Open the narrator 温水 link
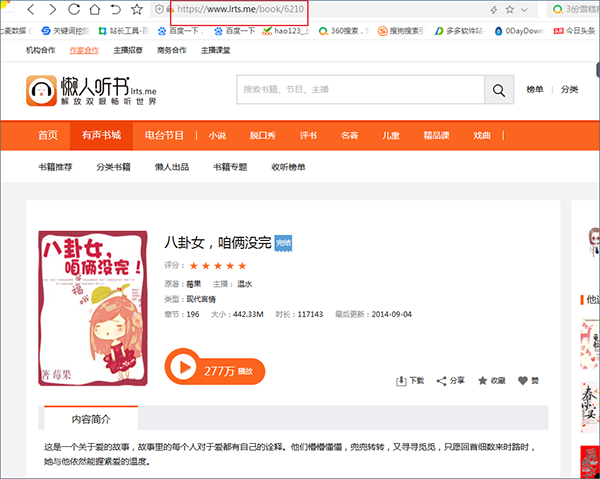600x479 pixels. coord(245,284)
